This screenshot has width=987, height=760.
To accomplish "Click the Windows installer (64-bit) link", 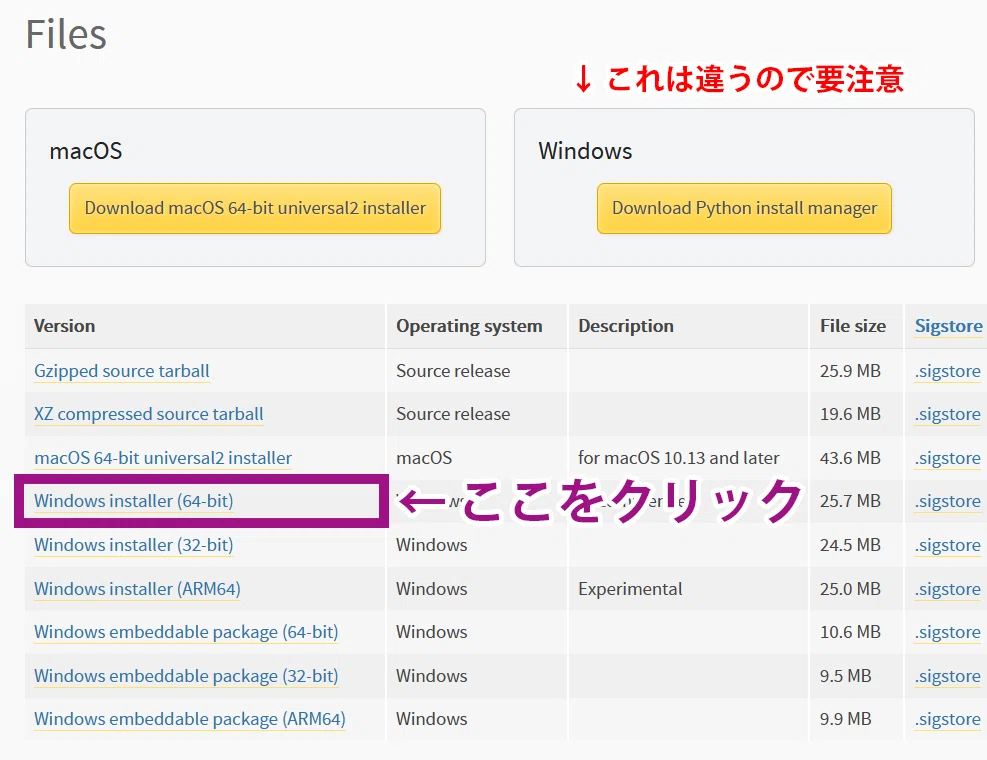I will point(133,501).
